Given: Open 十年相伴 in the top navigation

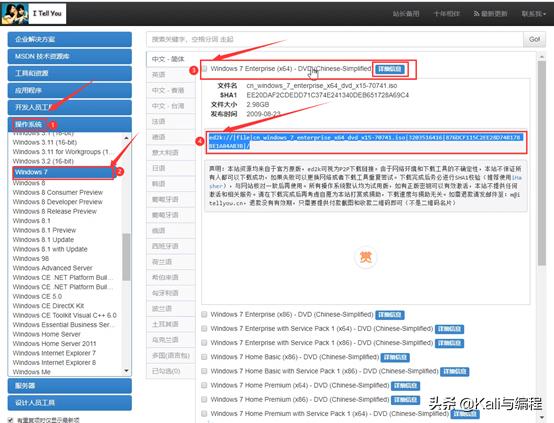Looking at the screenshot, I should [x=446, y=13].
